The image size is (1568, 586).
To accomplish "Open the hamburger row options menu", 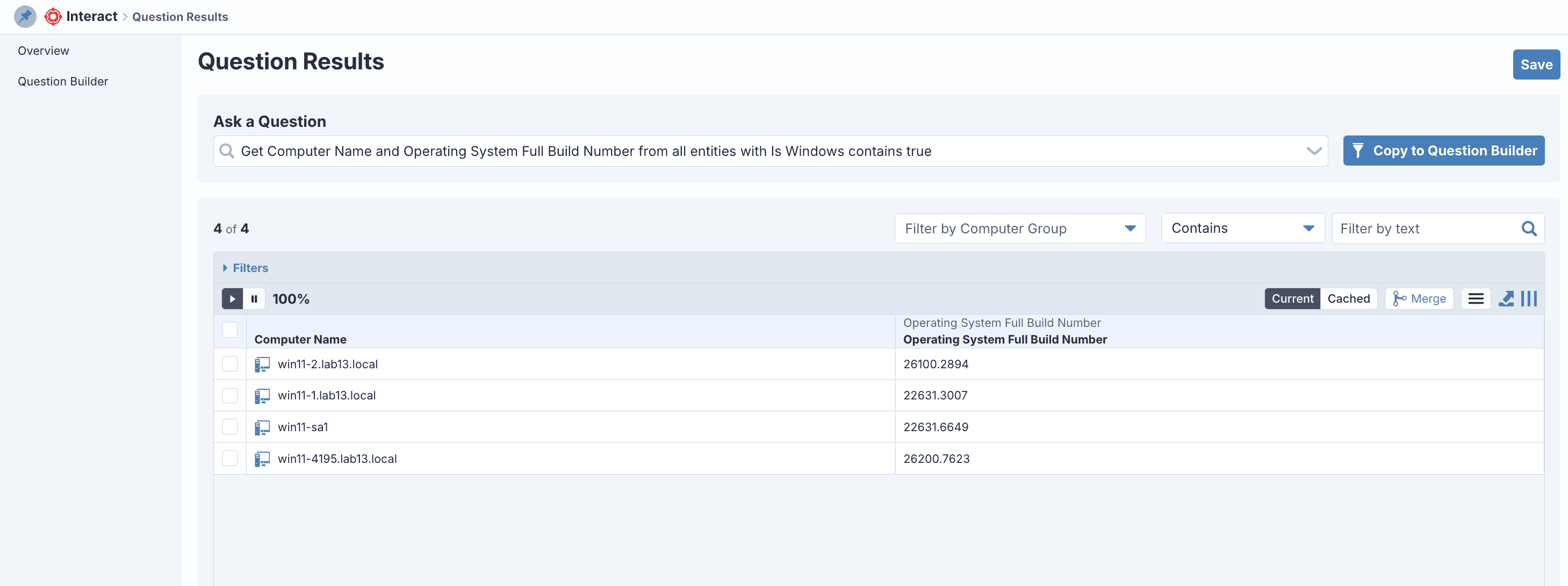I will click(1475, 298).
